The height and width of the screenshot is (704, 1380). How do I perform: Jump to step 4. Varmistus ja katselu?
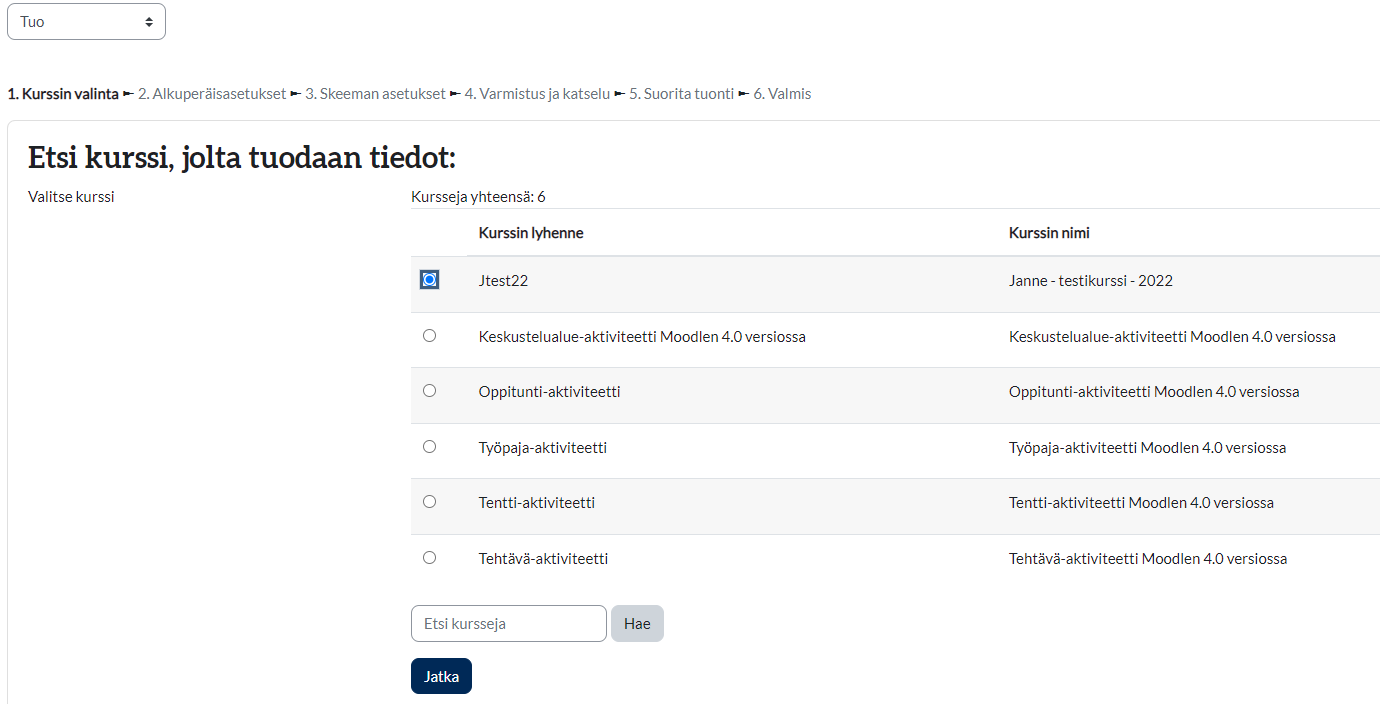pyautogui.click(x=537, y=94)
